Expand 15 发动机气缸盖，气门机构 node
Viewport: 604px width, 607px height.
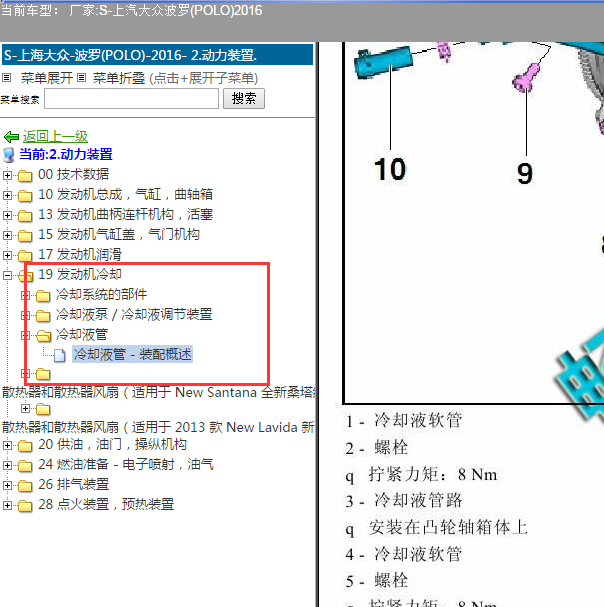[7, 235]
